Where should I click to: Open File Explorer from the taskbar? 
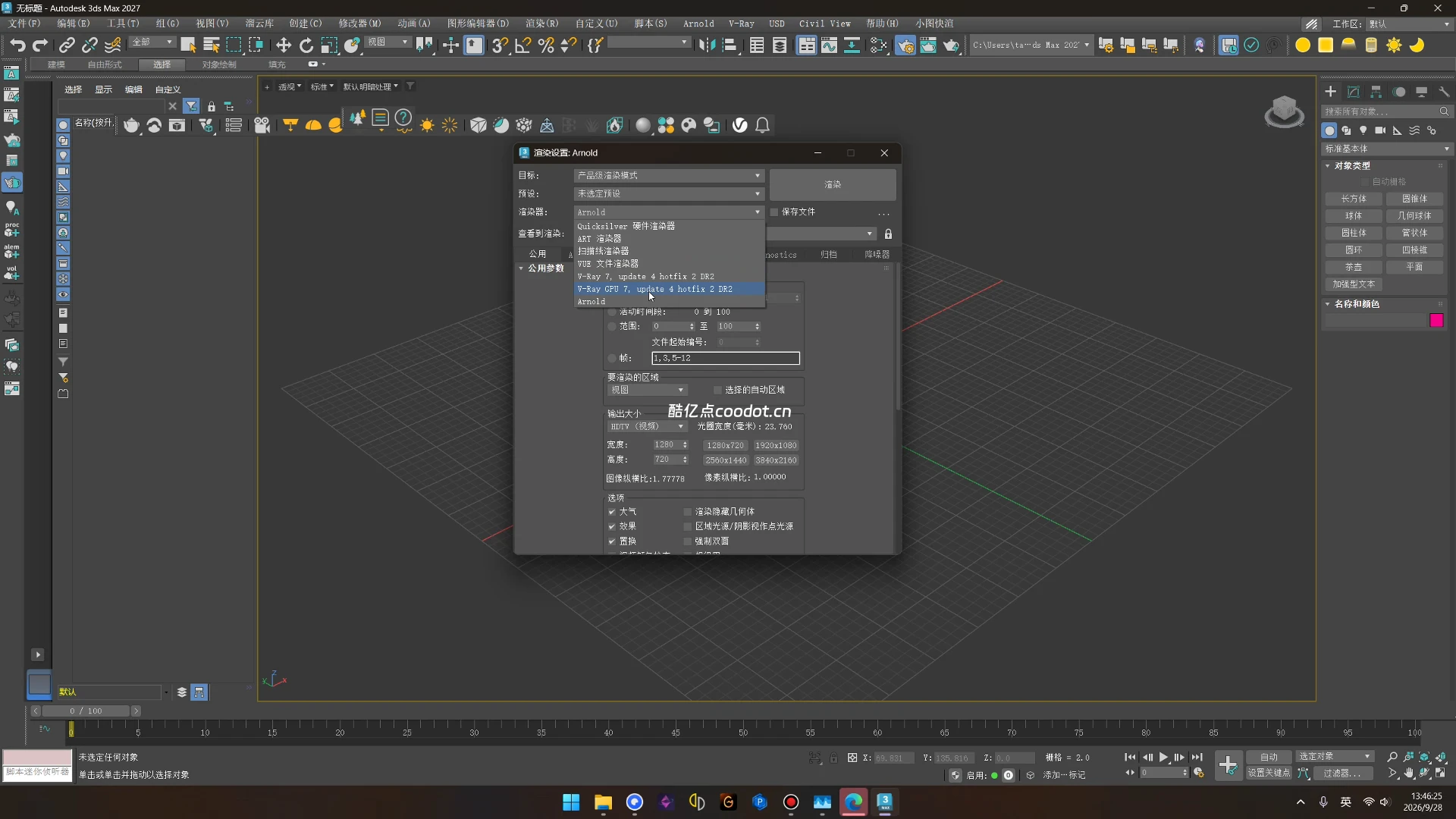coord(603,802)
